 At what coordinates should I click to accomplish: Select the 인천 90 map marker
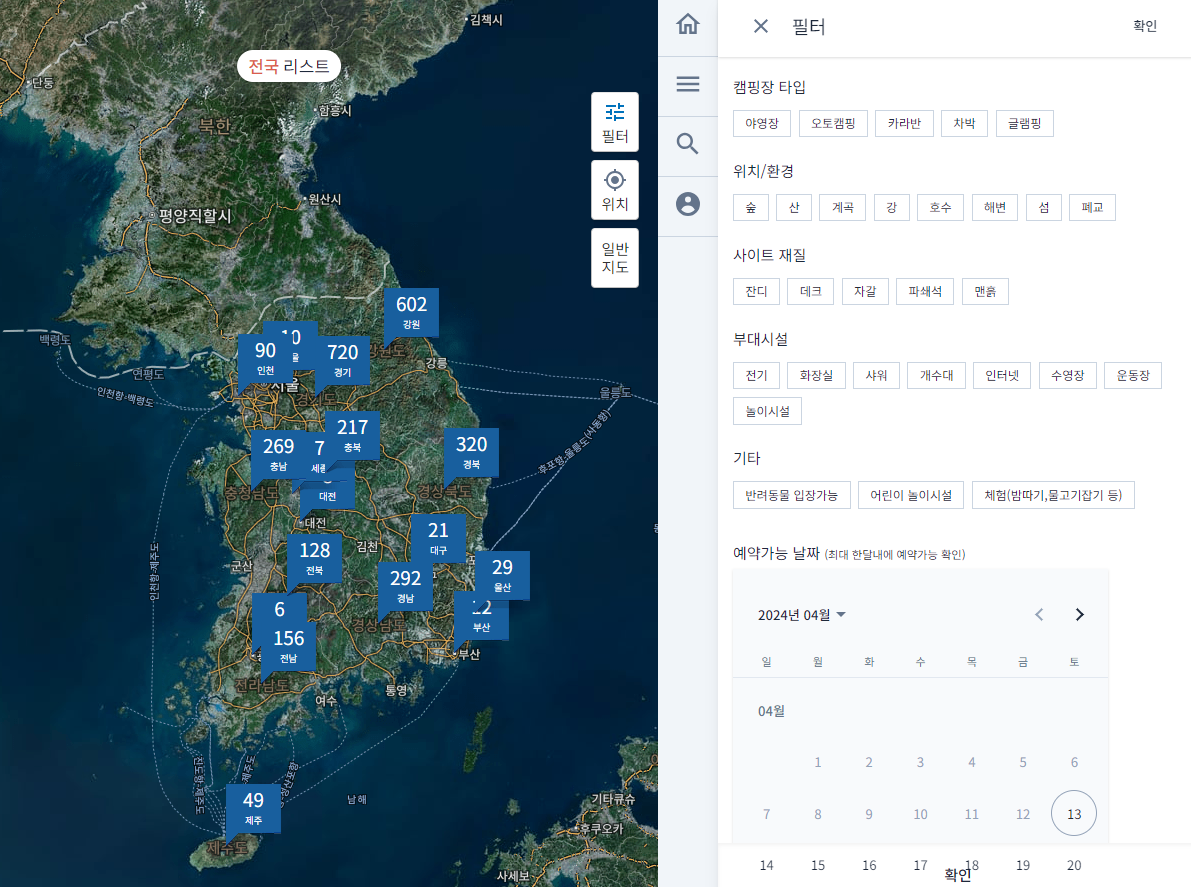click(x=265, y=358)
